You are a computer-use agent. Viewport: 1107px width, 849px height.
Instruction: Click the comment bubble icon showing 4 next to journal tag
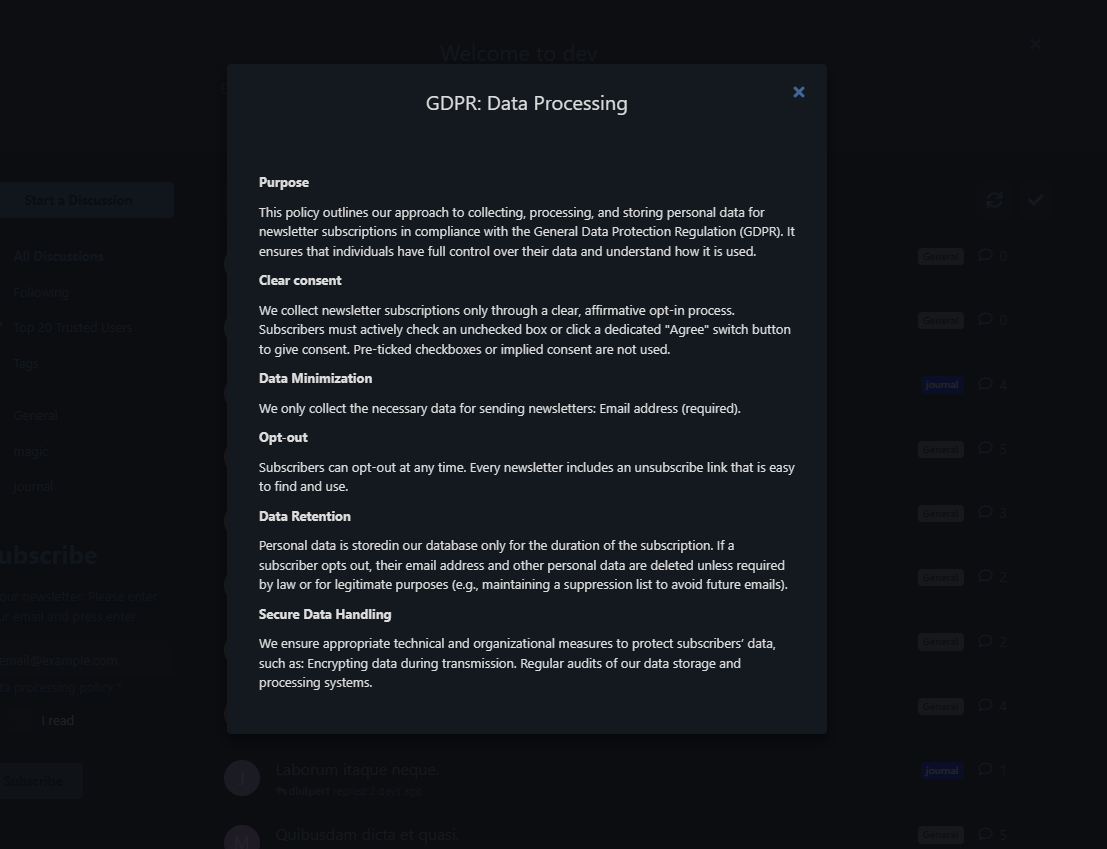click(x=986, y=384)
